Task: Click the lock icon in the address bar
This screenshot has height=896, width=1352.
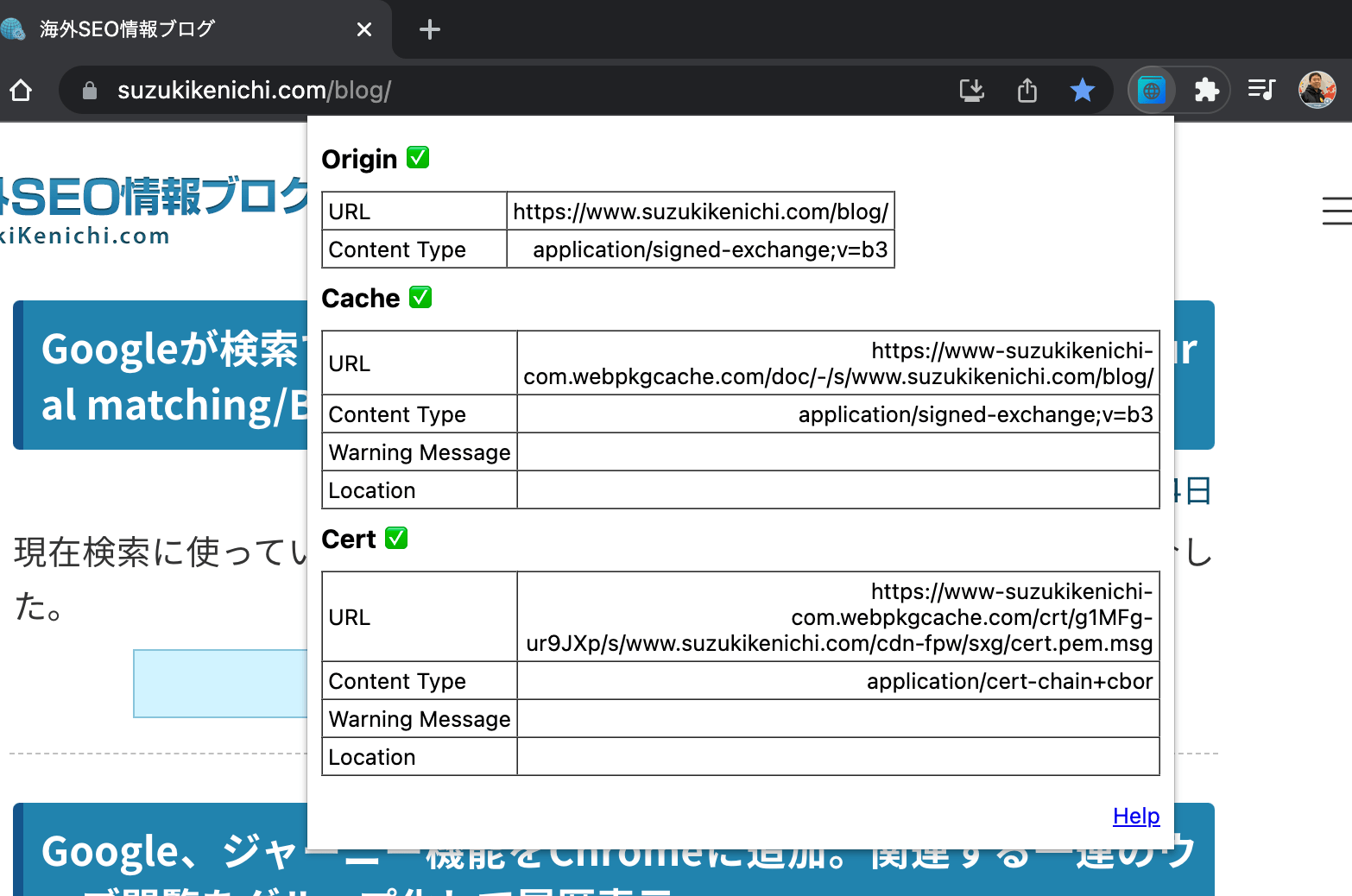Action: click(90, 90)
